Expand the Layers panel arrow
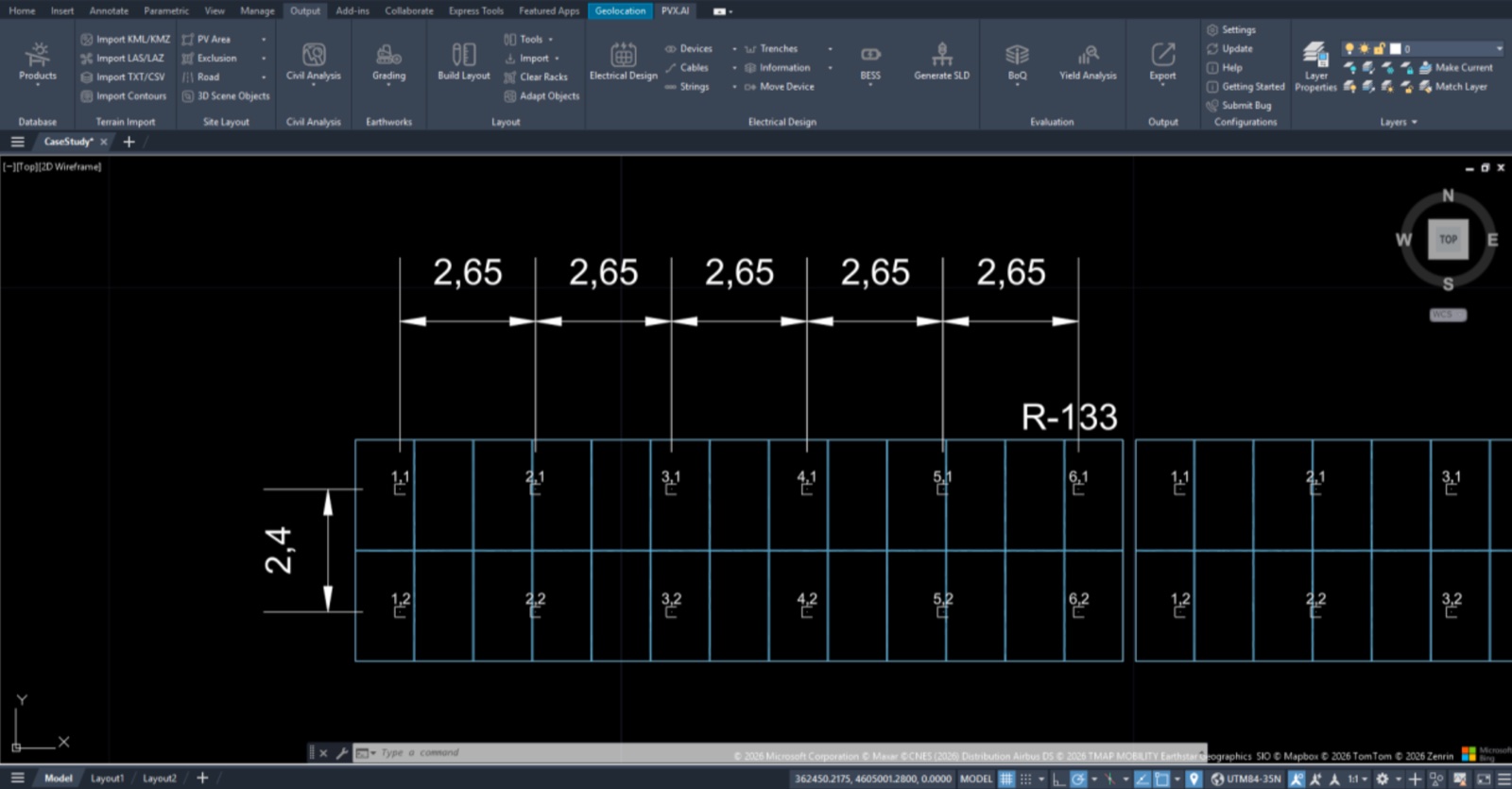 pos(1414,122)
